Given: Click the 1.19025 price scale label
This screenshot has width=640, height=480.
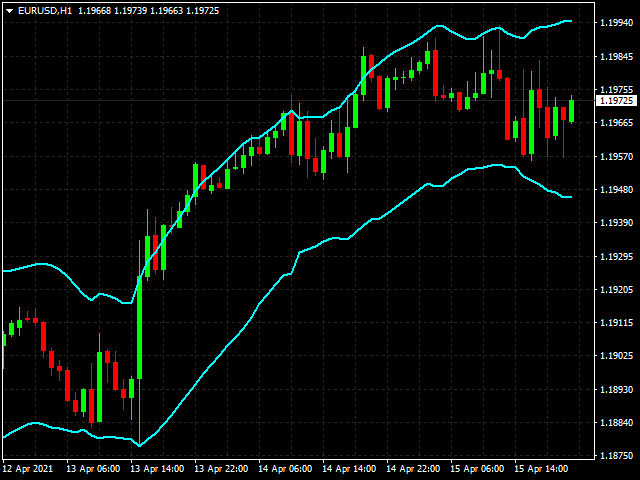Looking at the screenshot, I should (x=616, y=356).
